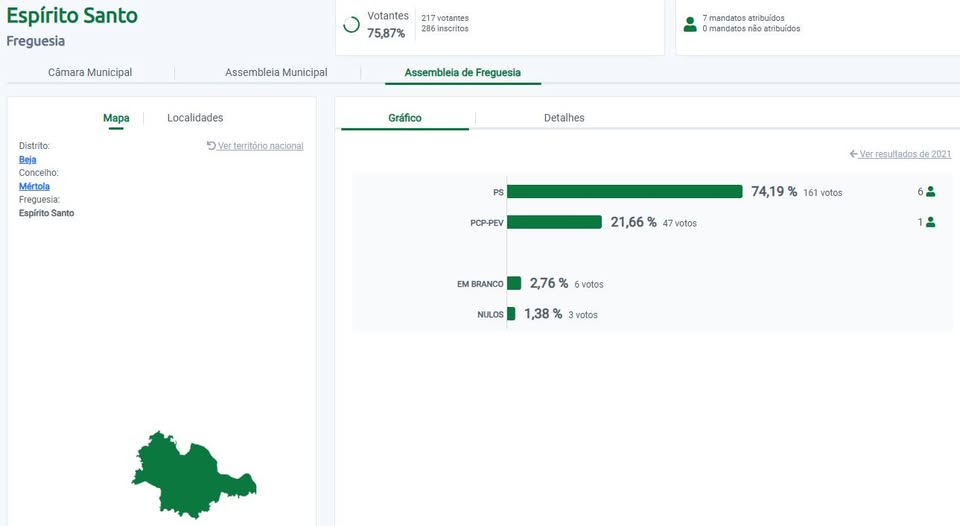The height and width of the screenshot is (526, 960).
Task: Select the Assembleia de Freguesia tab
Action: pos(462,73)
